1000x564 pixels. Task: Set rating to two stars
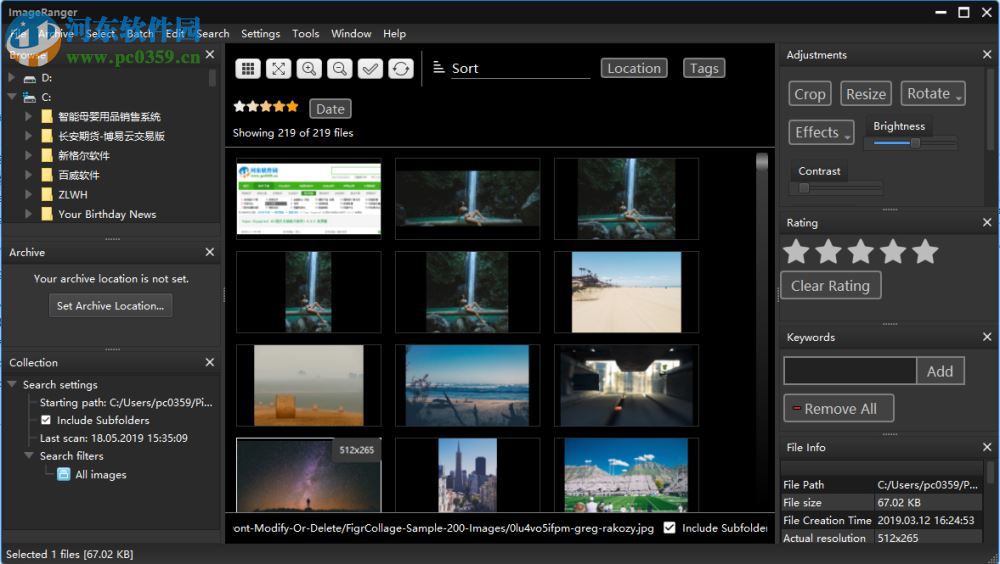coord(828,251)
